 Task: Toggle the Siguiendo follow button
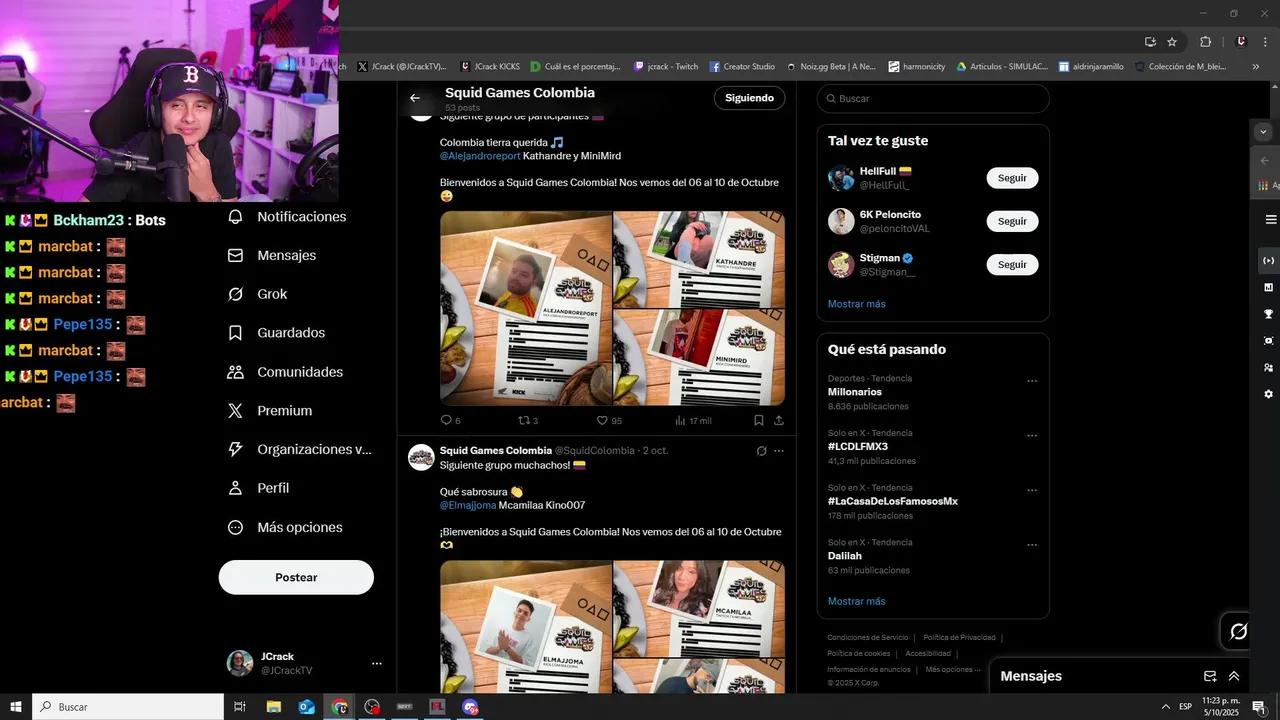point(749,98)
